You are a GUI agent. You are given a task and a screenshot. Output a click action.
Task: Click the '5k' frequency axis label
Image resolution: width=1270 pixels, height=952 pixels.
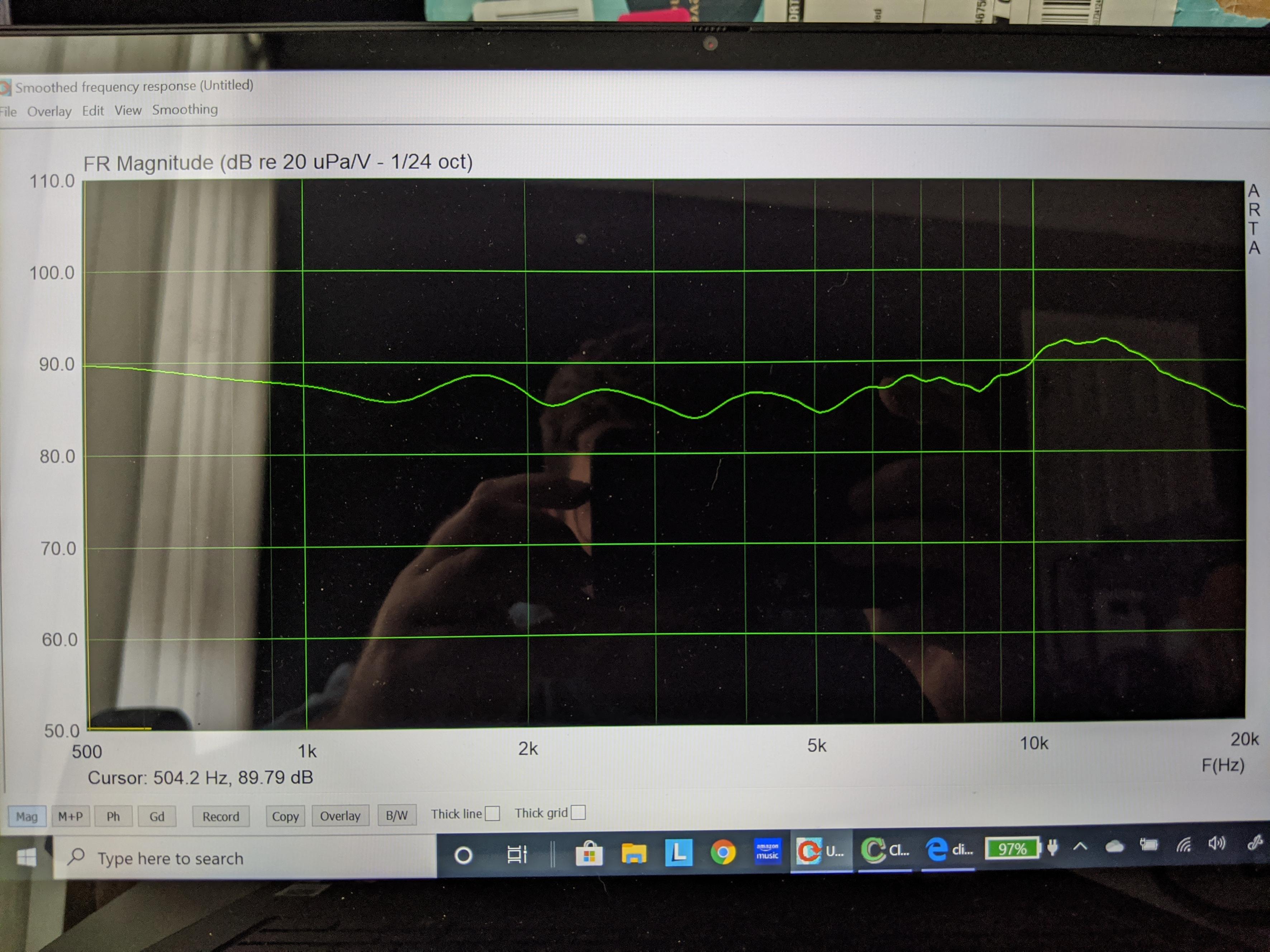coord(817,745)
